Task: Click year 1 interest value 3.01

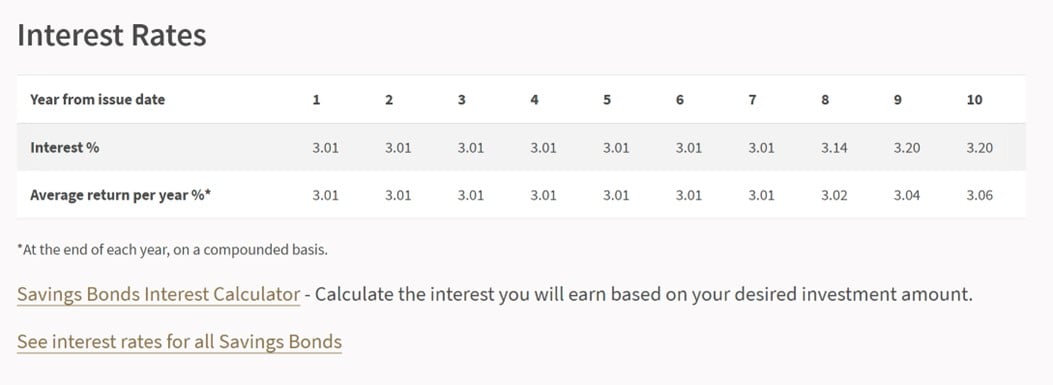Action: pyautogui.click(x=326, y=148)
